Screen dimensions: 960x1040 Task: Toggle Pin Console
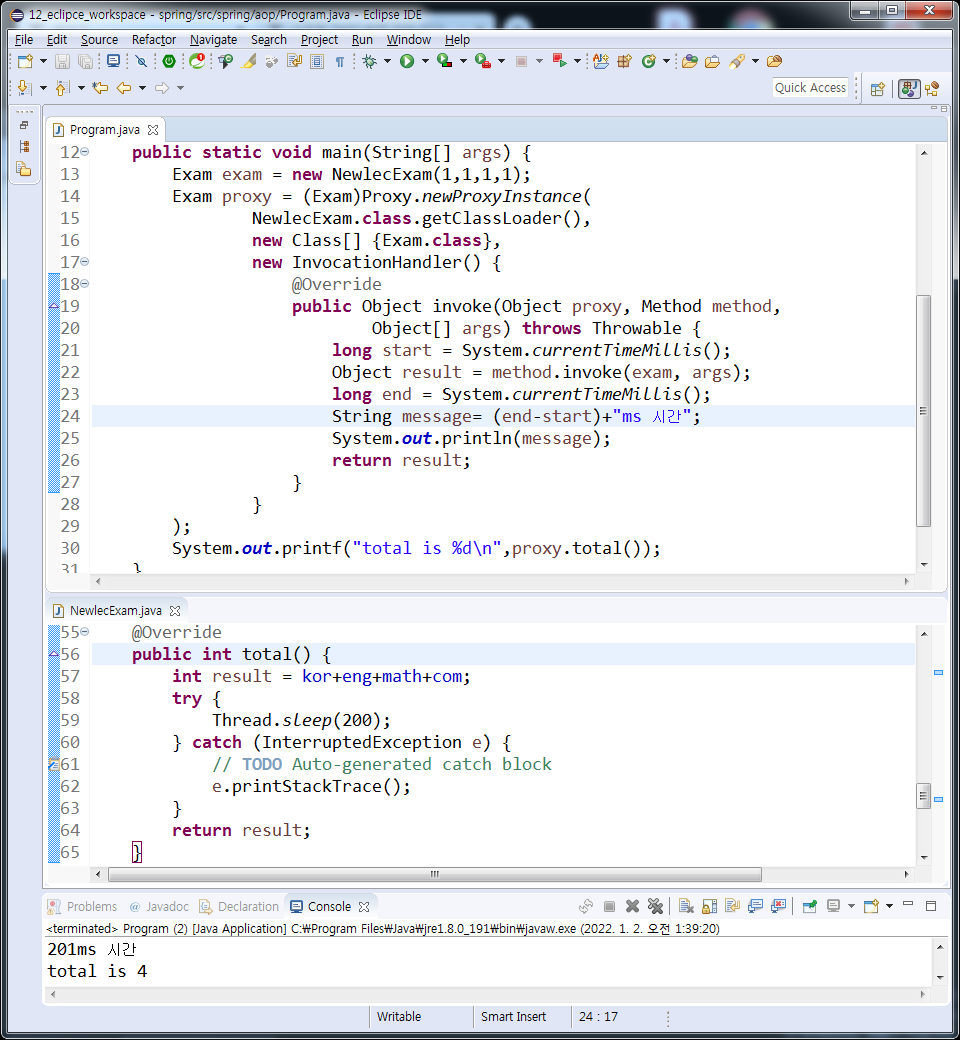coord(809,906)
